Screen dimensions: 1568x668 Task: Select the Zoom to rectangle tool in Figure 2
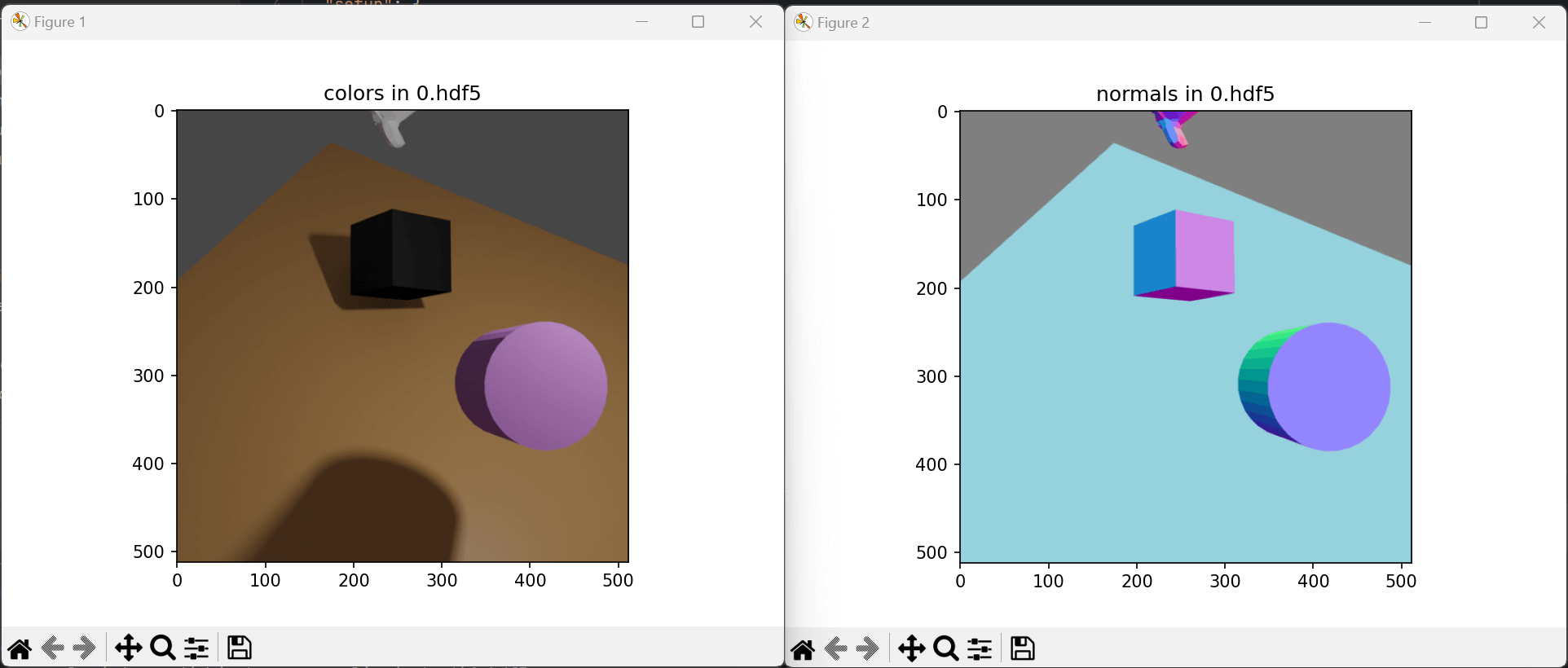(946, 649)
